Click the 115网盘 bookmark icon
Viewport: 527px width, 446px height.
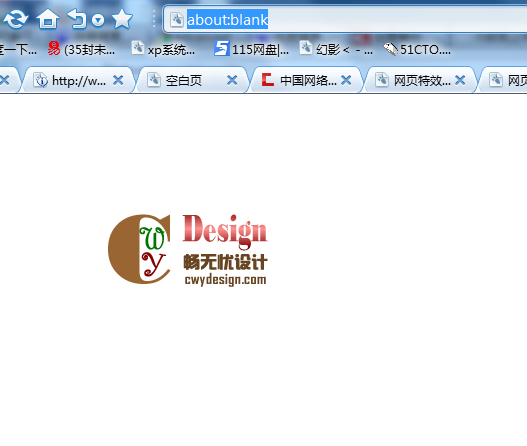pos(221,48)
